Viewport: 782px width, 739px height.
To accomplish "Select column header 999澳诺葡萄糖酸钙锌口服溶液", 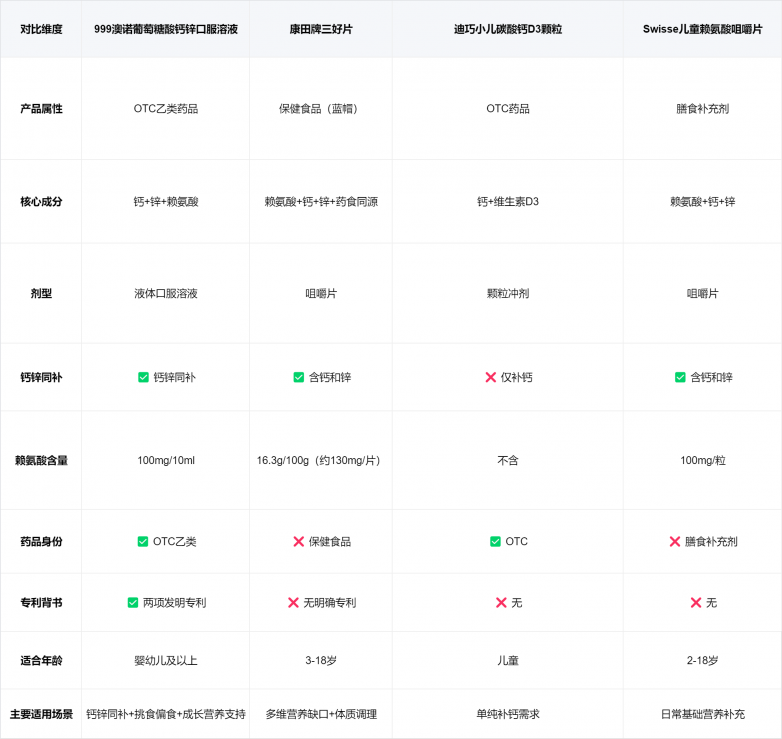I will (166, 29).
